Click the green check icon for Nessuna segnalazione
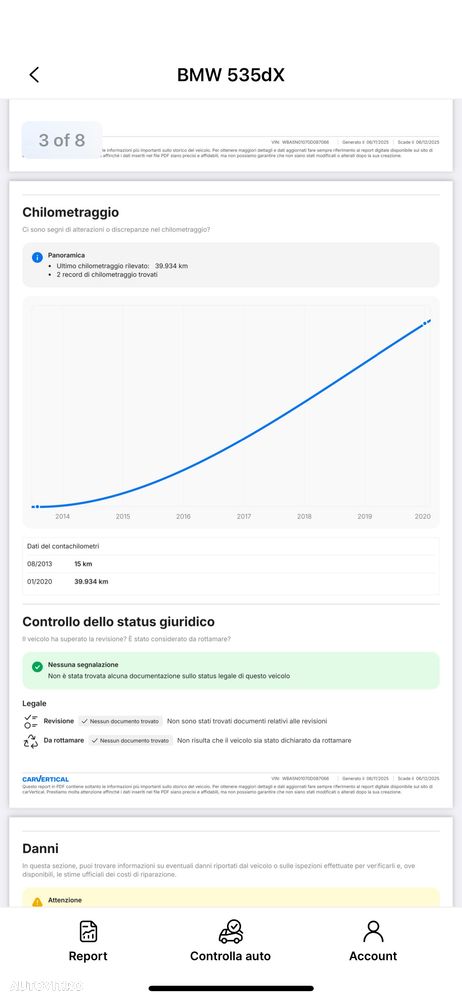Image resolution: width=462 pixels, height=1000 pixels. click(x=37, y=666)
